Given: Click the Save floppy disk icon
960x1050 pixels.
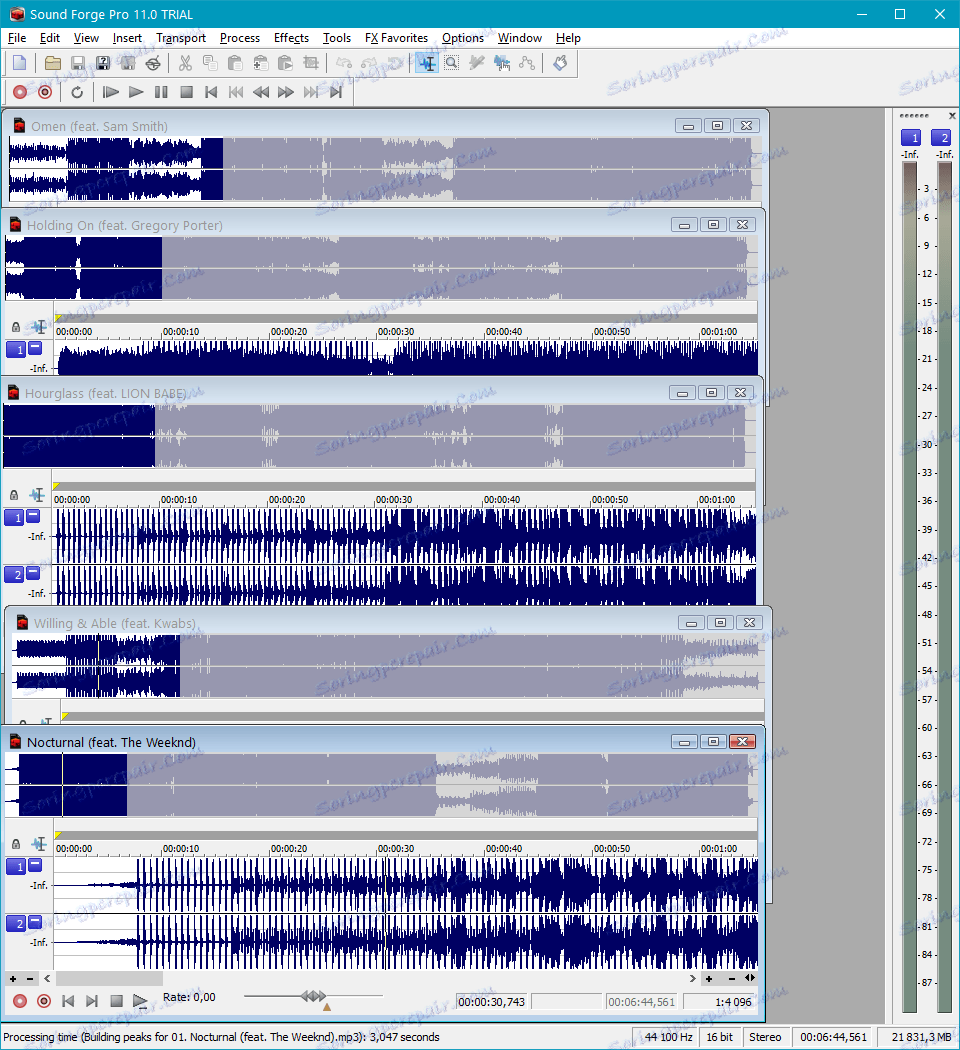Looking at the screenshot, I should pyautogui.click(x=78, y=63).
